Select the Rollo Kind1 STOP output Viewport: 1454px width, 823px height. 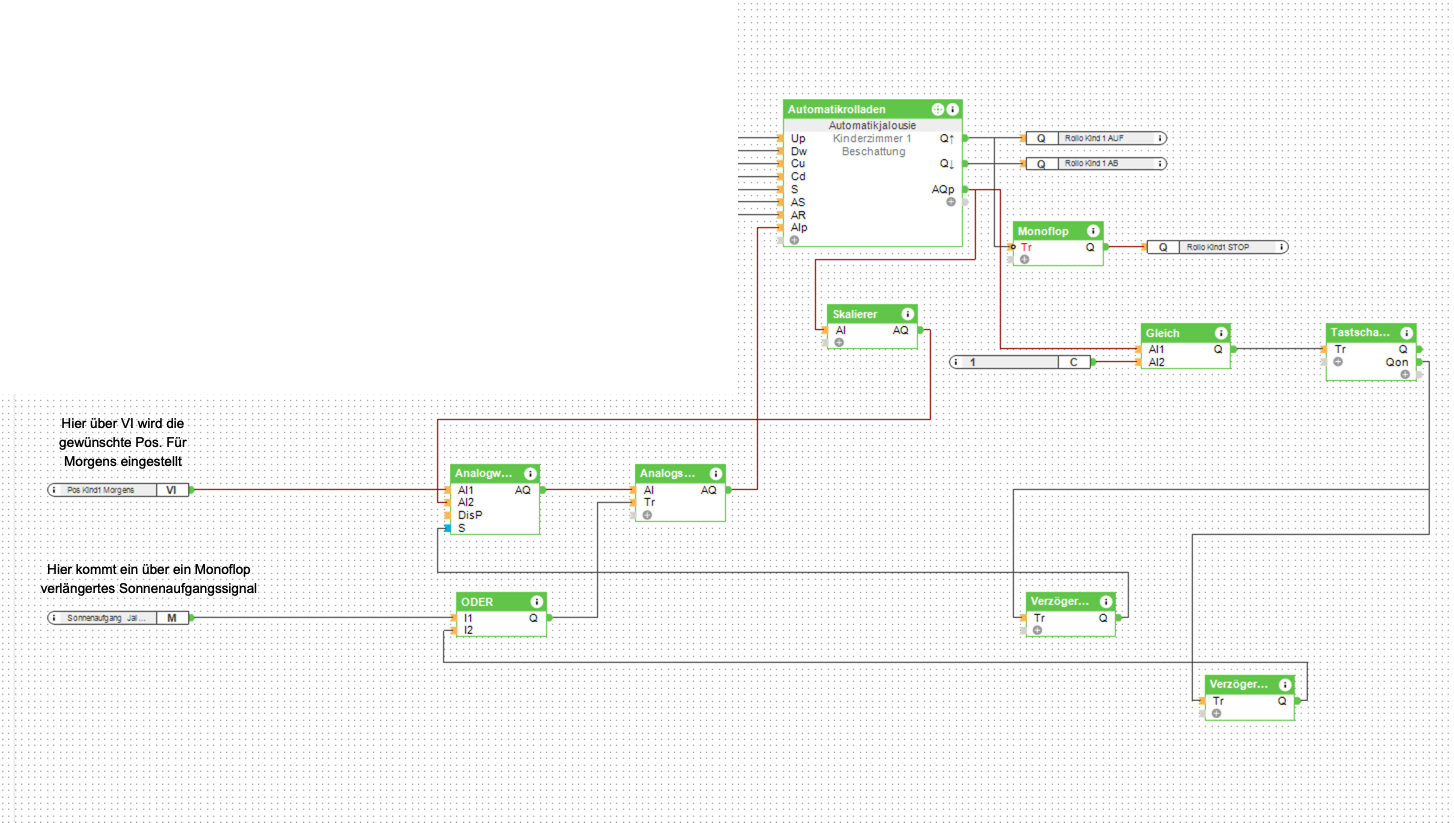pos(1217,246)
